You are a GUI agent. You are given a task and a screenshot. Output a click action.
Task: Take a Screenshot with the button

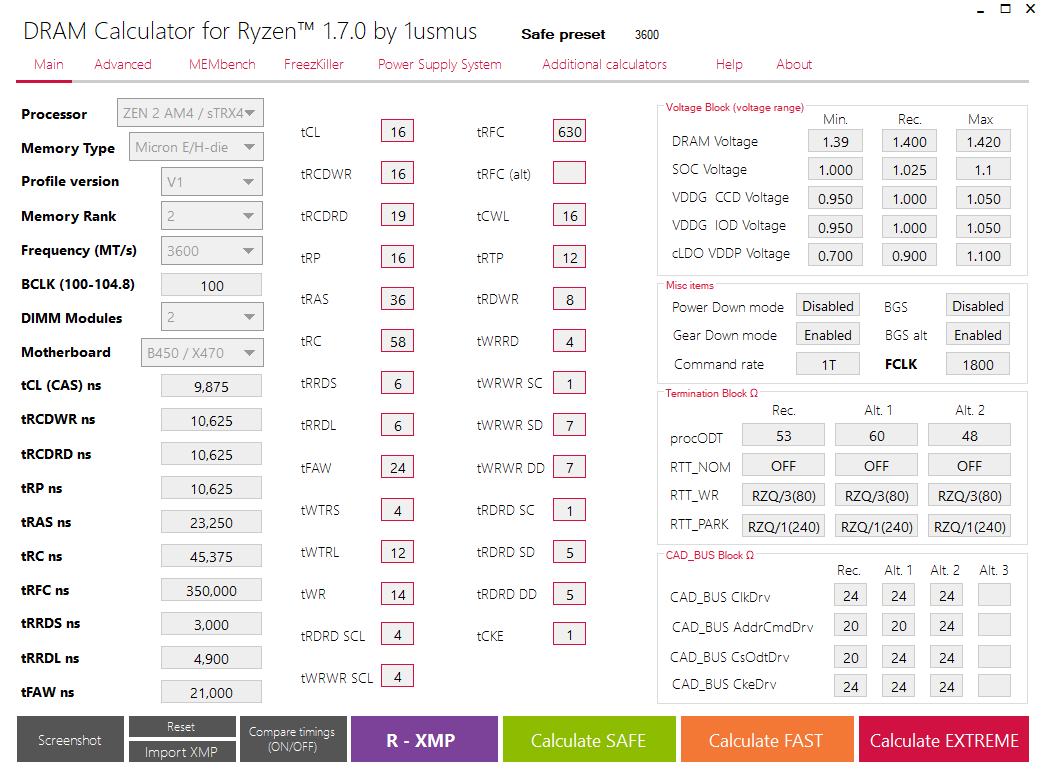point(70,739)
